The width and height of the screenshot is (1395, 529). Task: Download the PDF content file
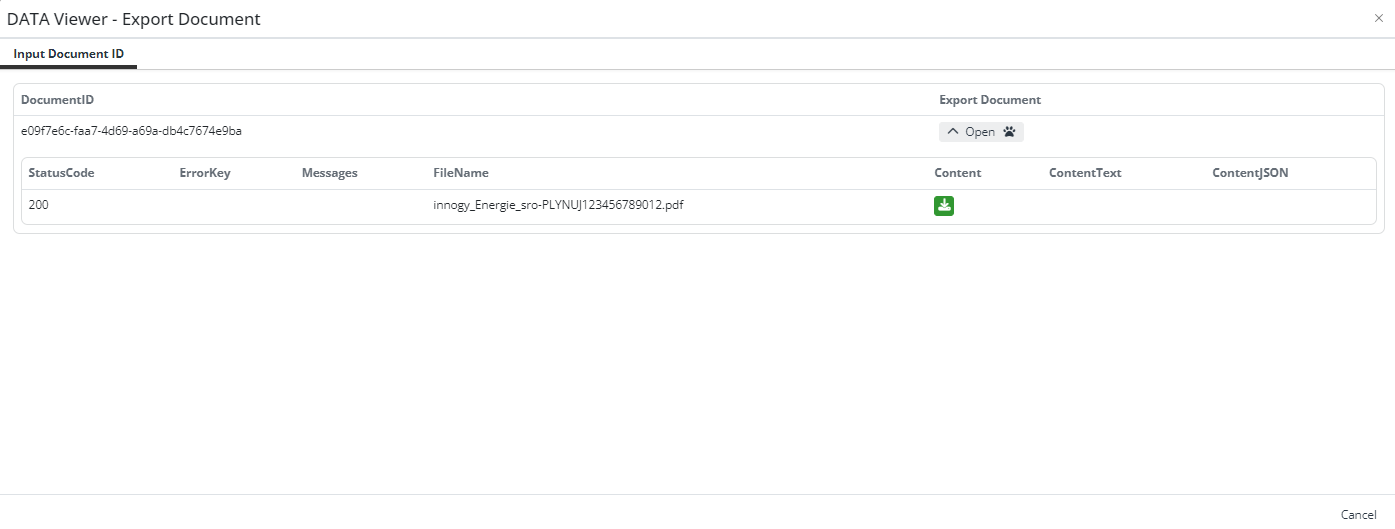click(x=944, y=206)
